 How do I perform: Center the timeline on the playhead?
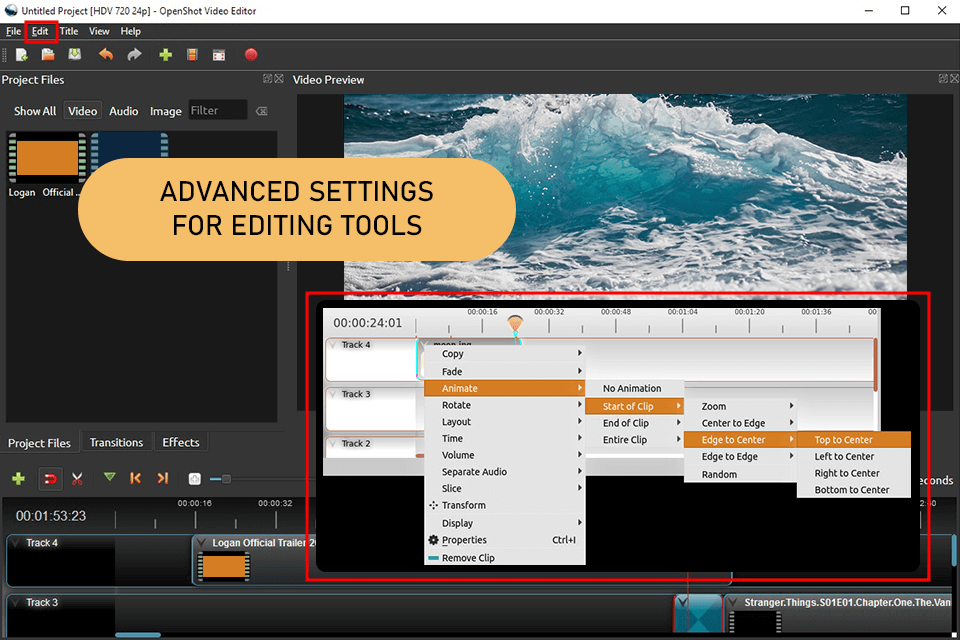click(x=195, y=479)
